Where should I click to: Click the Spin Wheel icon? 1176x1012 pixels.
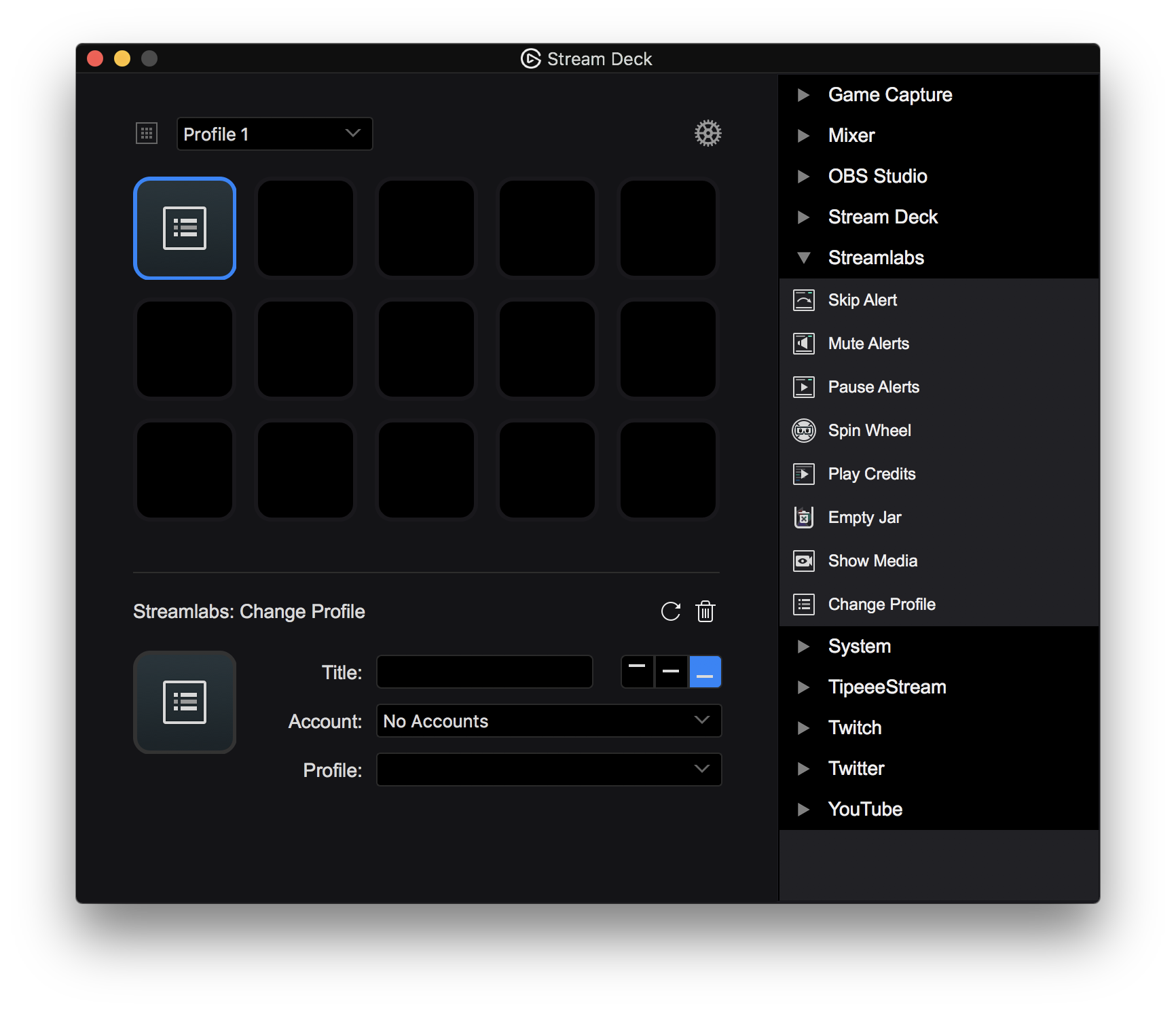(x=804, y=430)
